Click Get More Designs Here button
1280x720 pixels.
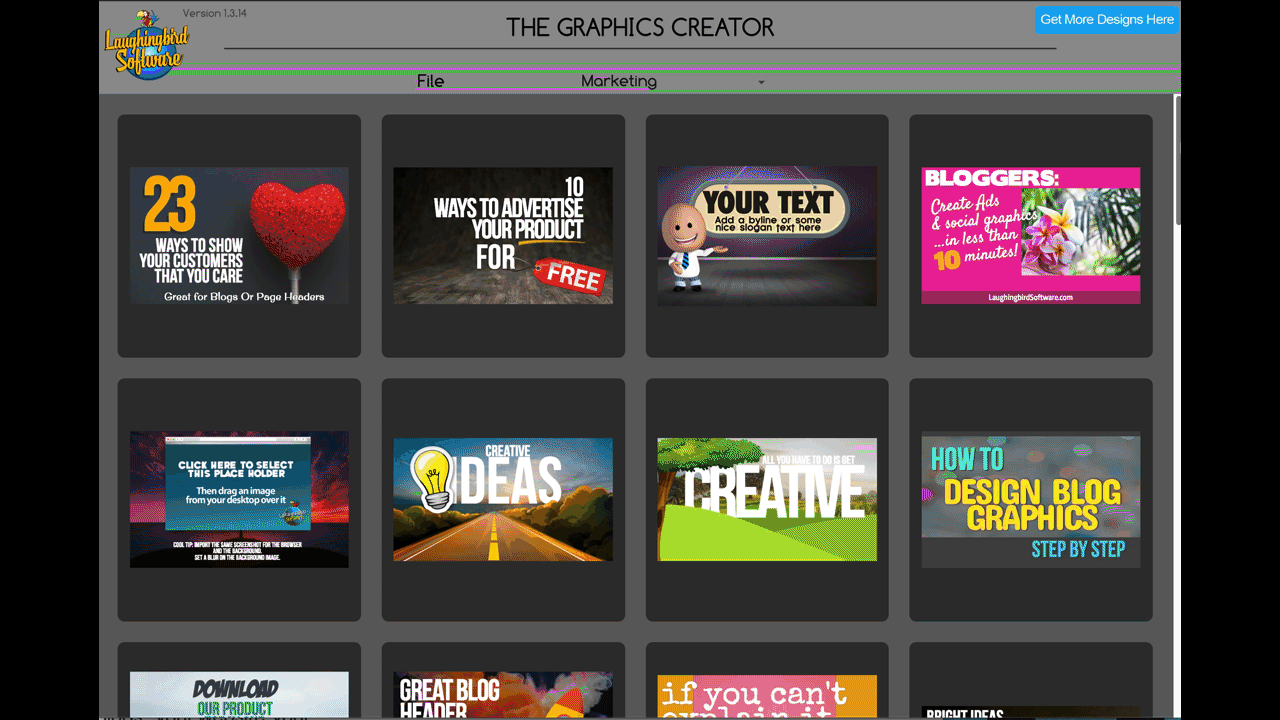click(1106, 19)
